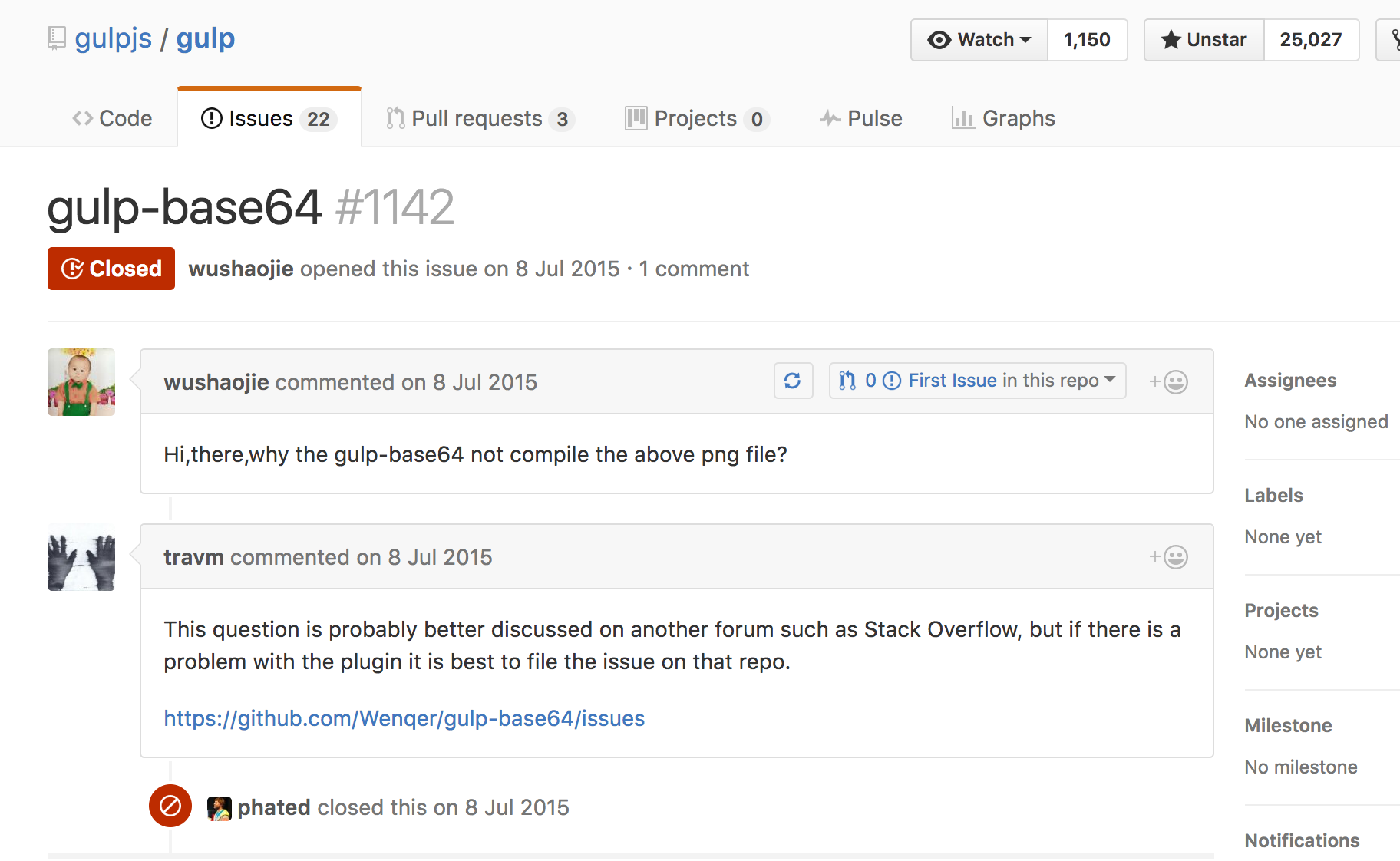Click the Assignees sidebar heading
Image resolution: width=1400 pixels, height=861 pixels.
[1290, 381]
